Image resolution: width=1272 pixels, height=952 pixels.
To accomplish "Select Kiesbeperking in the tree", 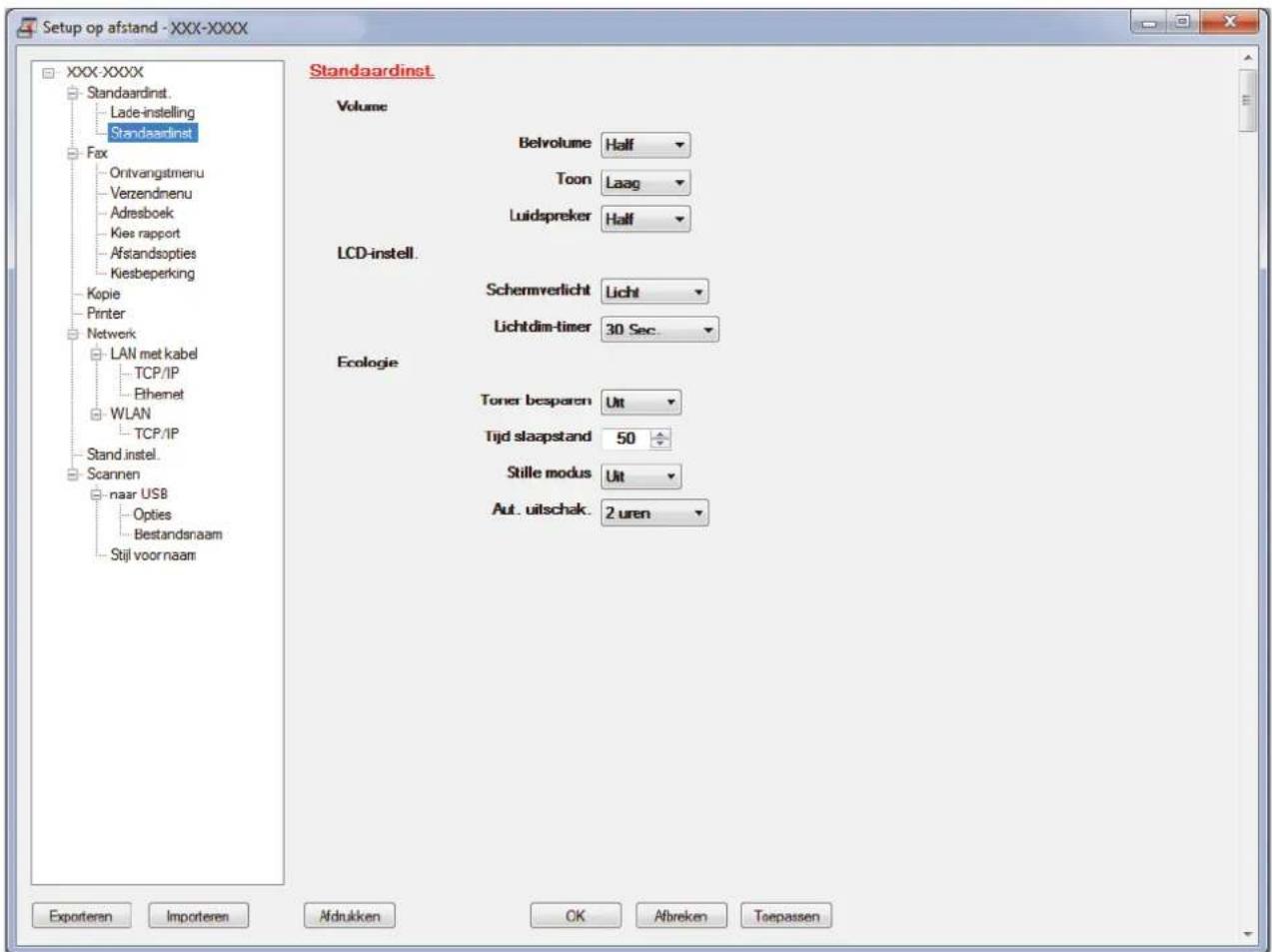I will point(152,273).
